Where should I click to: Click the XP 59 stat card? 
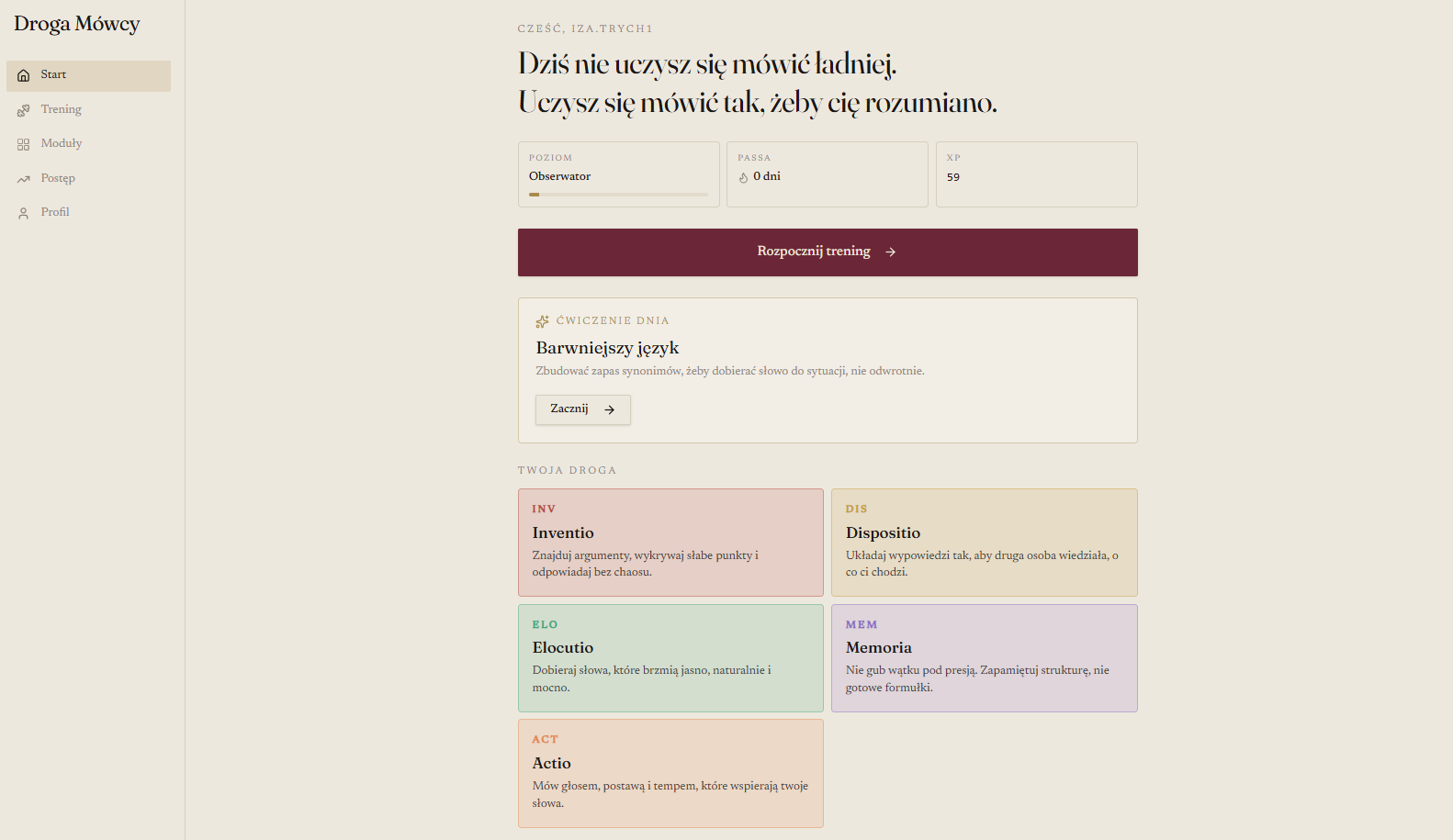point(1037,174)
